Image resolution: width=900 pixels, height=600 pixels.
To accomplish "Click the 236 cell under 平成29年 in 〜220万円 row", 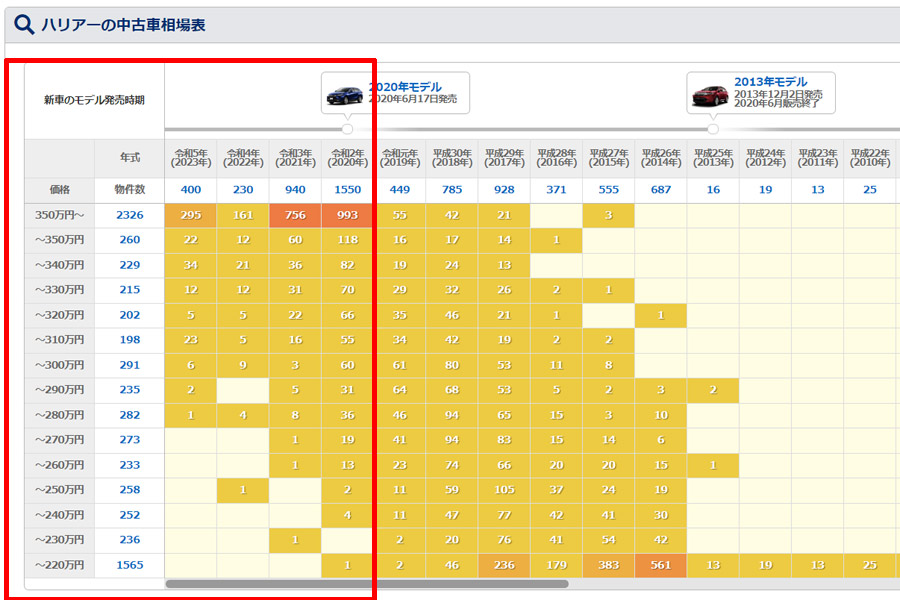I will coord(504,565).
